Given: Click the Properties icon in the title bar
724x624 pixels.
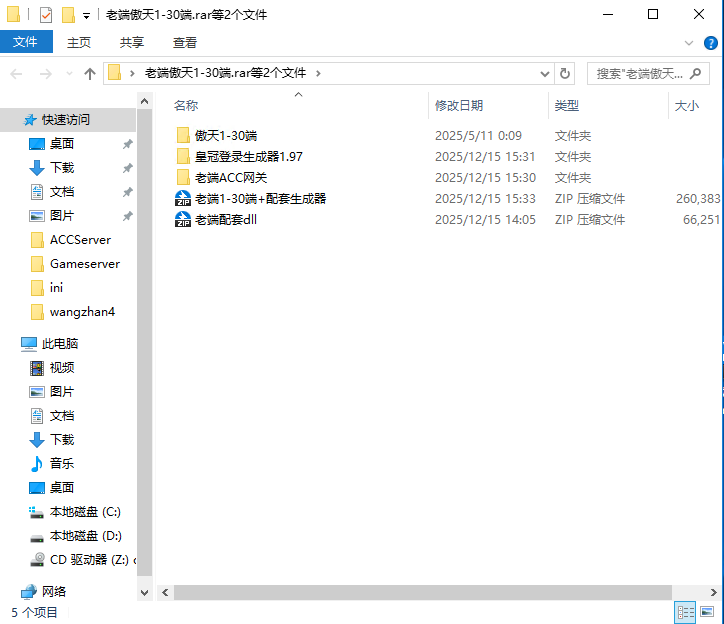Looking at the screenshot, I should click(x=45, y=15).
